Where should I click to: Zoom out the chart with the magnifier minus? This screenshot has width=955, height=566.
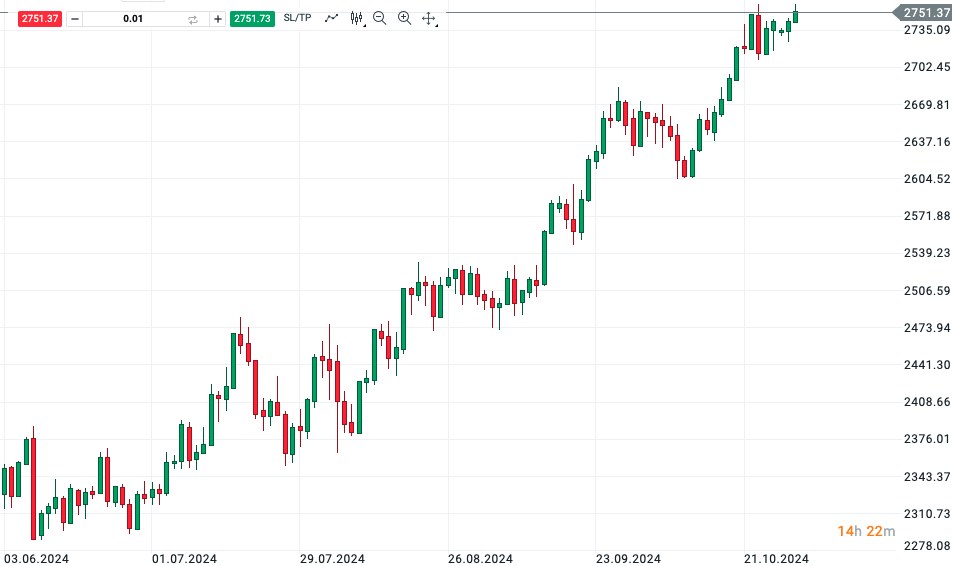[379, 18]
